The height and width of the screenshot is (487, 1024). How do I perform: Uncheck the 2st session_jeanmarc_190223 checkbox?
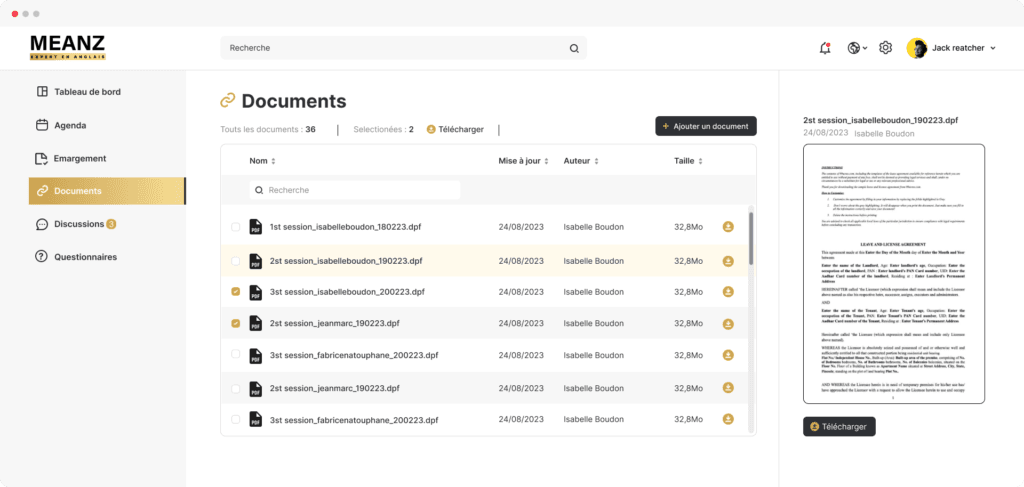pyautogui.click(x=235, y=324)
